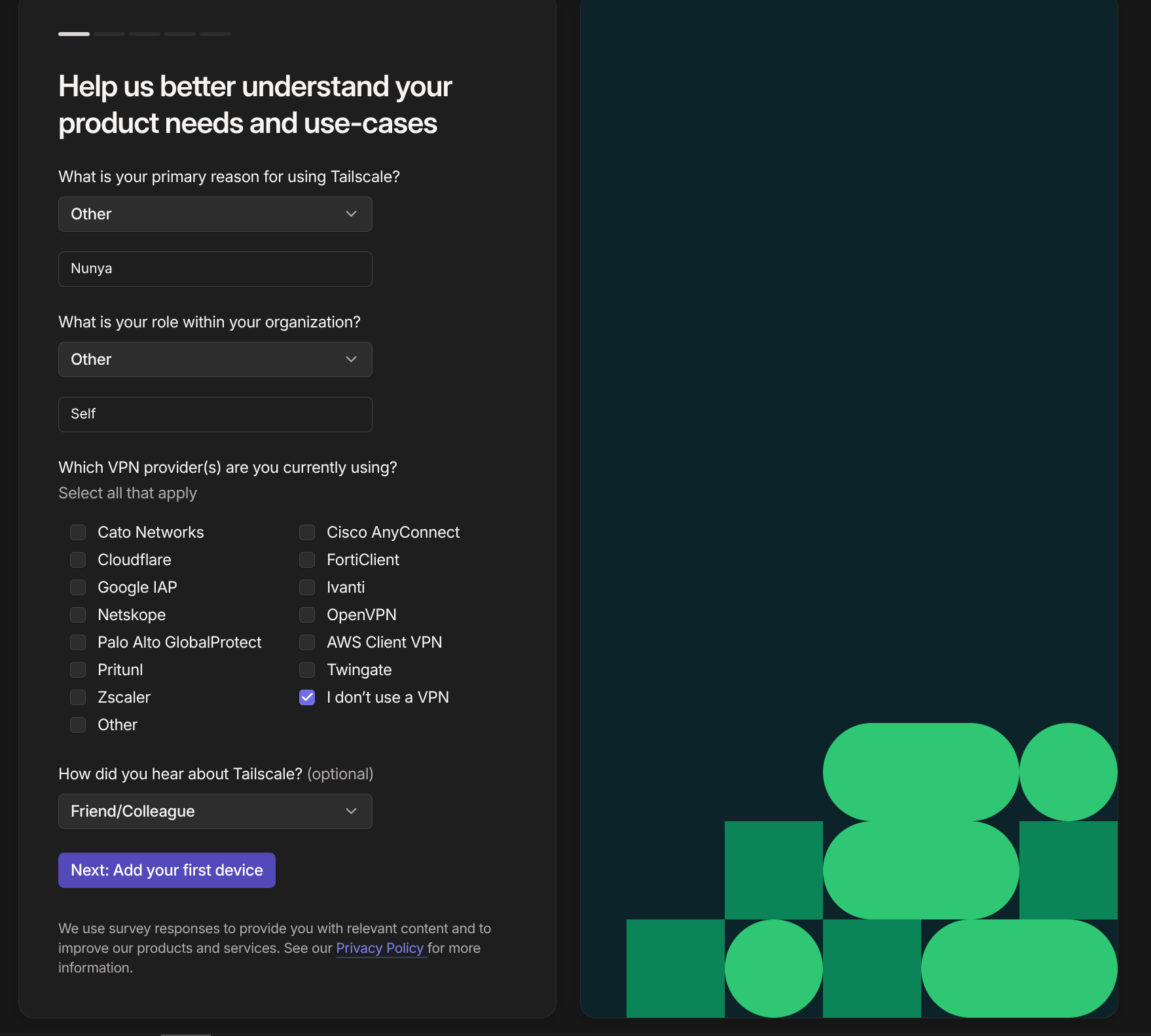Check the Cloudflare checkbox
The width and height of the screenshot is (1151, 1036).
coord(78,560)
